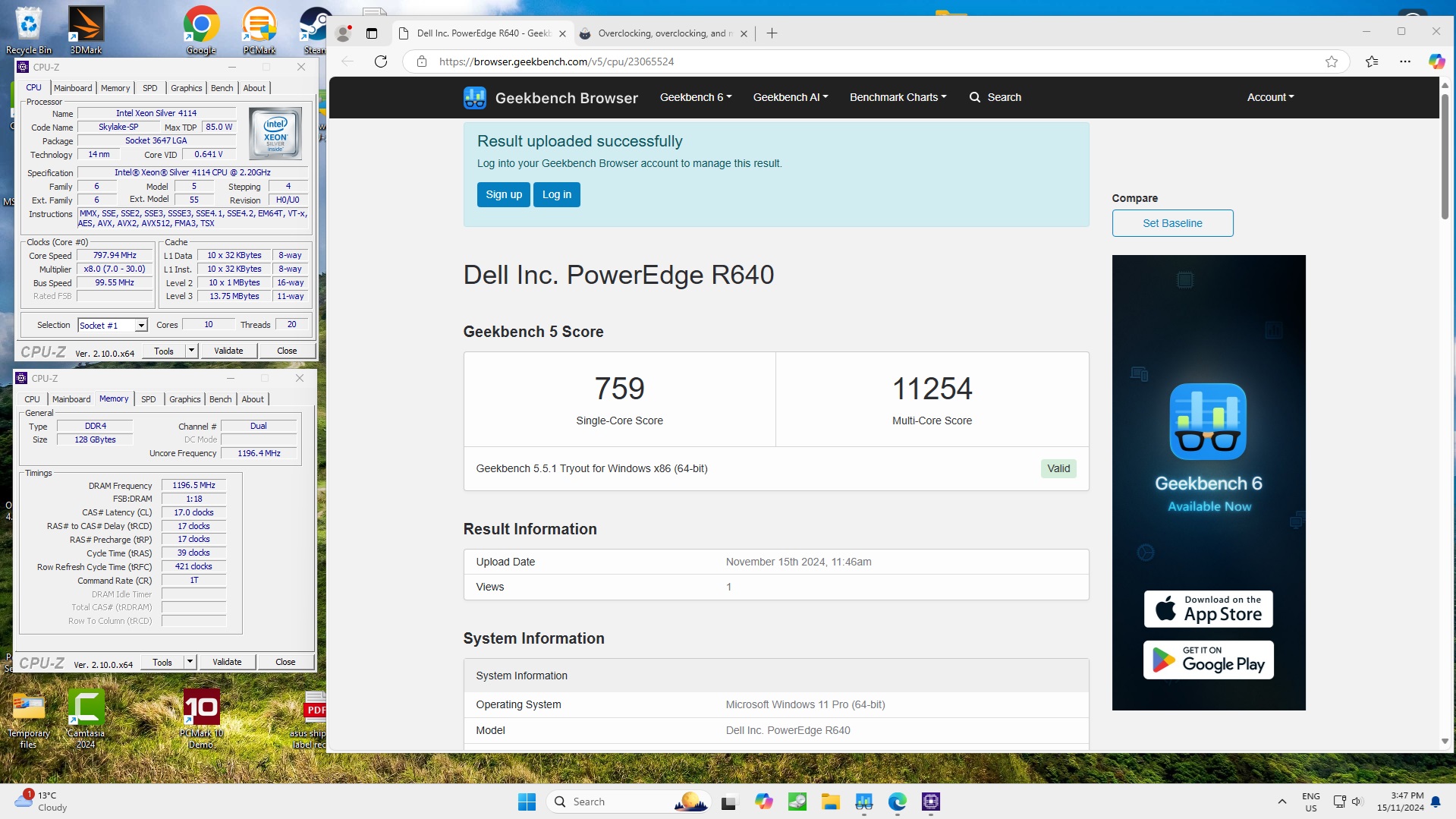Launch 3DMark from the desktop
The width and height of the screenshot is (1456, 819).
(86, 30)
